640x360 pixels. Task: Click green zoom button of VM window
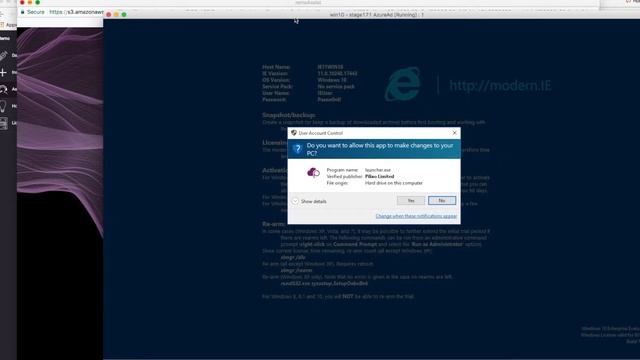[124, 15]
